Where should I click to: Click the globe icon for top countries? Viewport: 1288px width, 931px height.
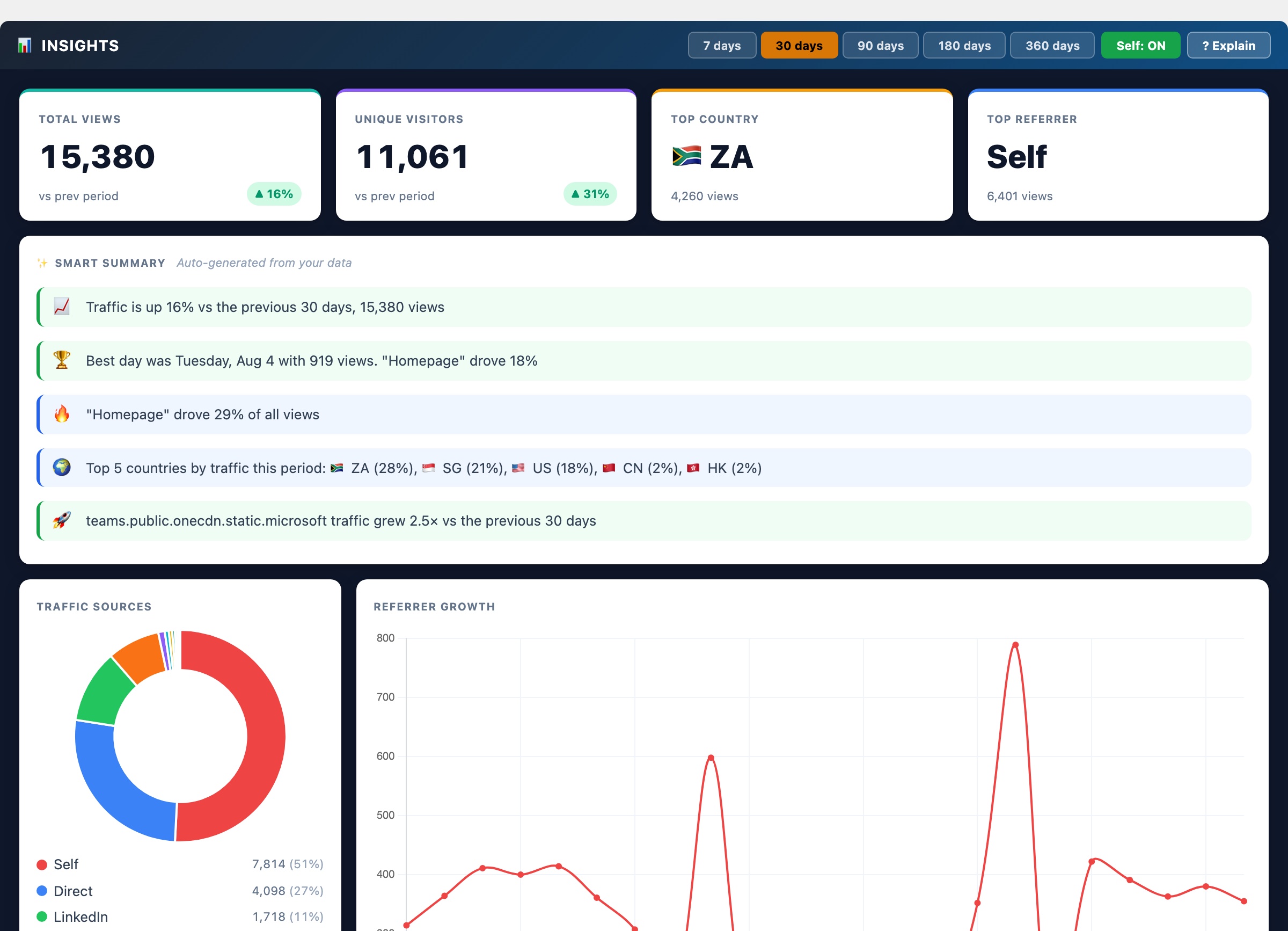[x=62, y=468]
